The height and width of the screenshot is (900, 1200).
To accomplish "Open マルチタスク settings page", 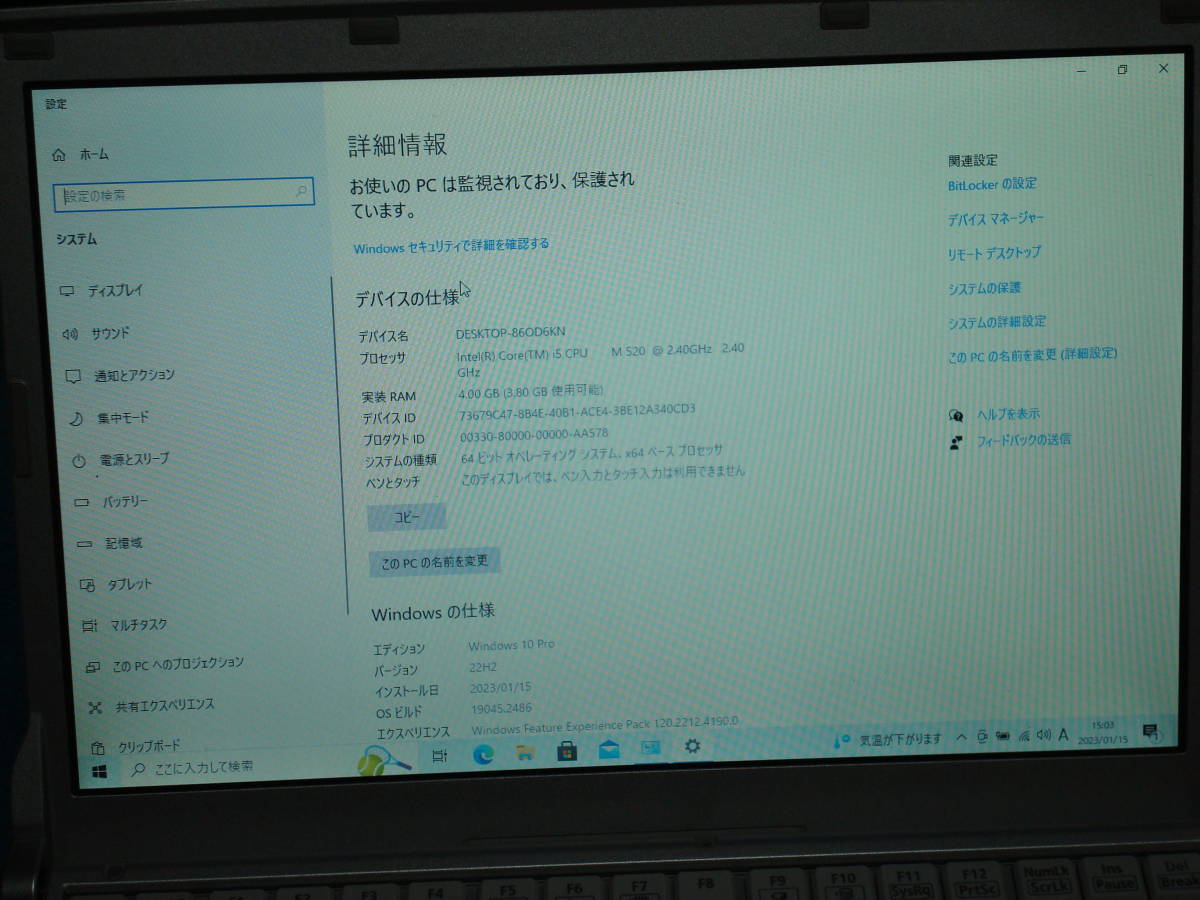I will click(x=125, y=625).
